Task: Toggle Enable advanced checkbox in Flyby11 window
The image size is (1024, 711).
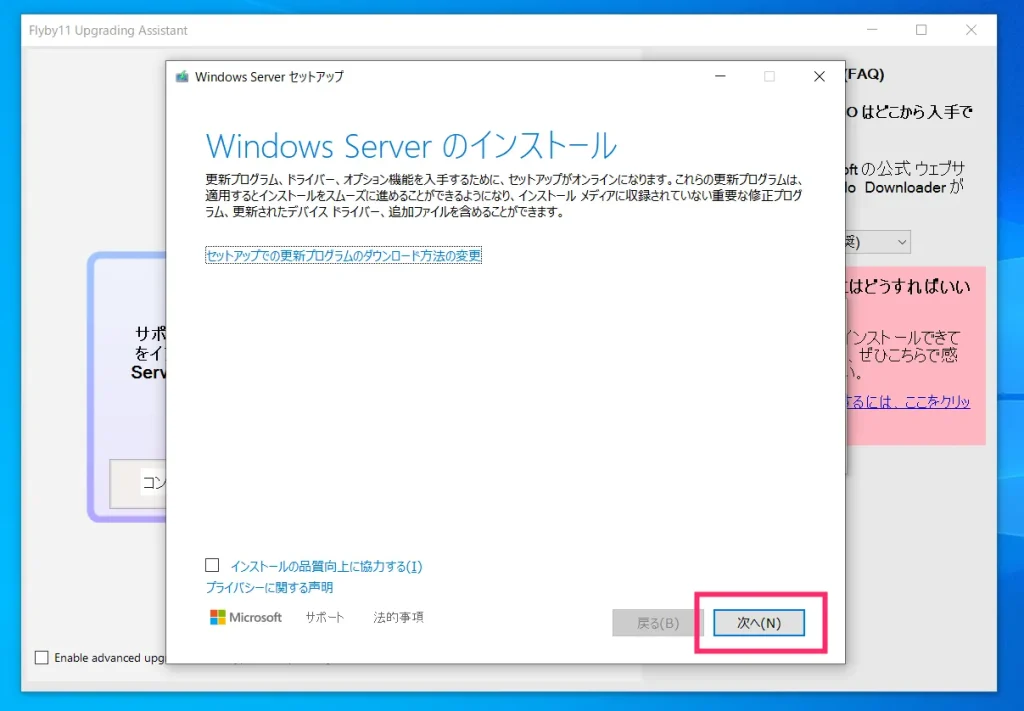Action: [x=42, y=657]
